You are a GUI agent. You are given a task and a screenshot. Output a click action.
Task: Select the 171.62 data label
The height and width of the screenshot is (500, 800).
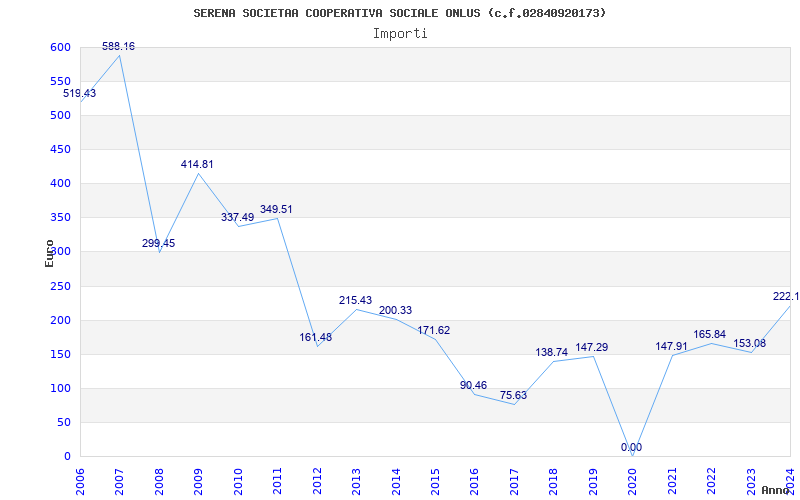(x=434, y=330)
